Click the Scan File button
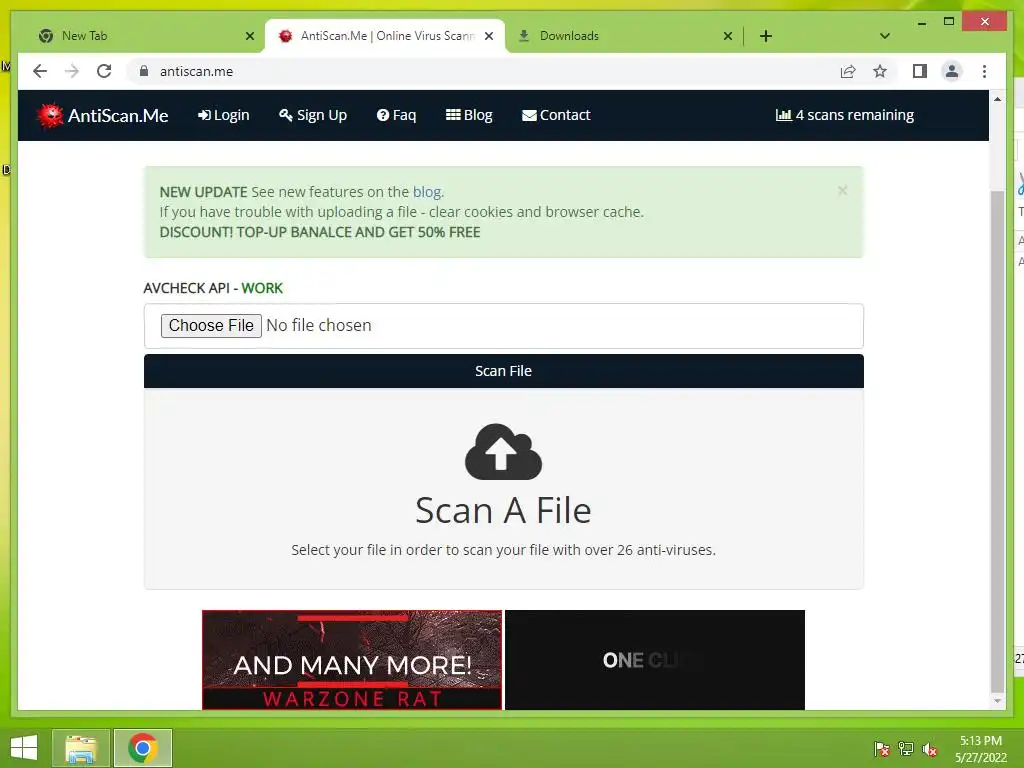 pyautogui.click(x=504, y=371)
